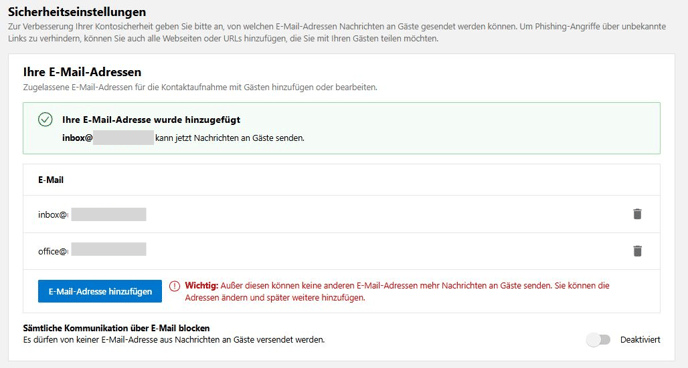Click the red 'Wichtig:' label
Image resolution: width=688 pixels, height=368 pixels.
pyautogui.click(x=201, y=286)
